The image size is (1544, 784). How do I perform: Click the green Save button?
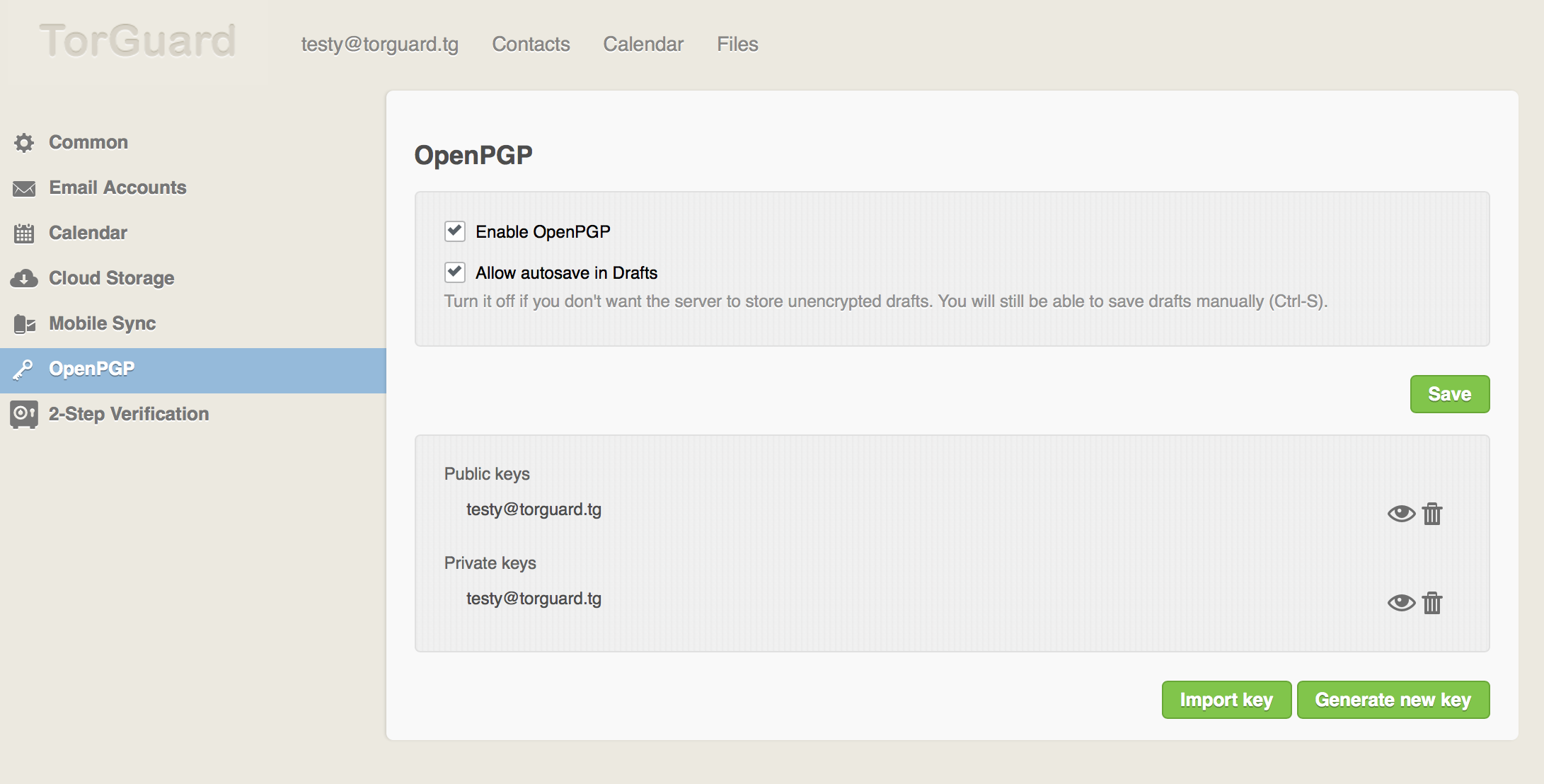(x=1450, y=394)
